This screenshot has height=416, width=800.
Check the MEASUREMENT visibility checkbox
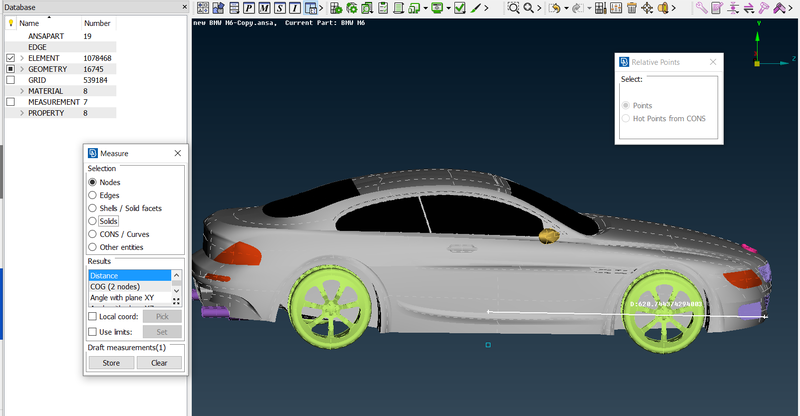pyautogui.click(x=11, y=102)
